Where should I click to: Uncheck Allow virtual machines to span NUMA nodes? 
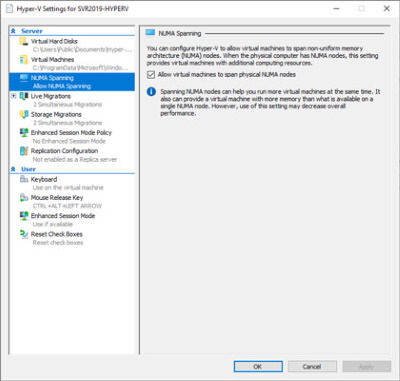click(x=151, y=75)
